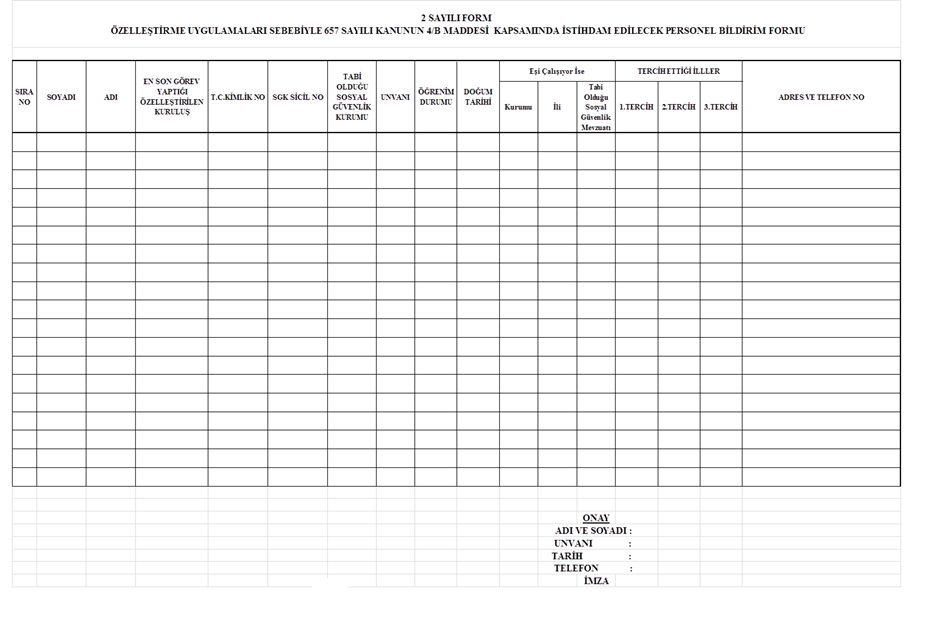Click the standalone 'ADI' column header
The width and height of the screenshot is (932, 620).
(111, 97)
